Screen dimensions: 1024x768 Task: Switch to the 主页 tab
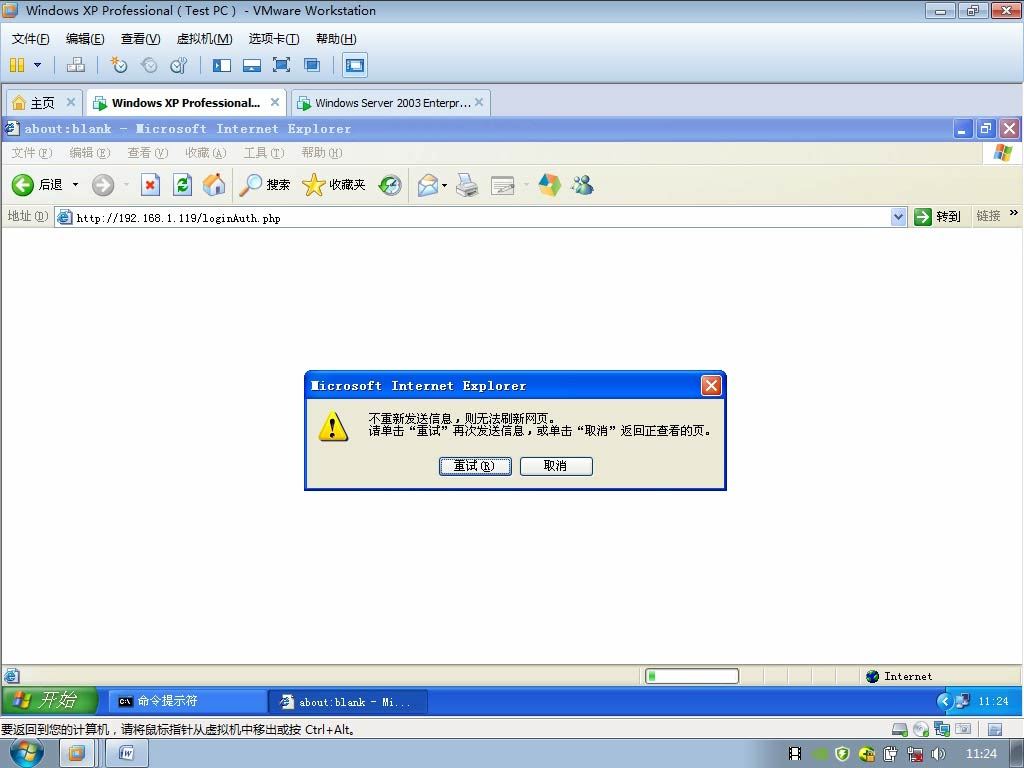pos(43,103)
